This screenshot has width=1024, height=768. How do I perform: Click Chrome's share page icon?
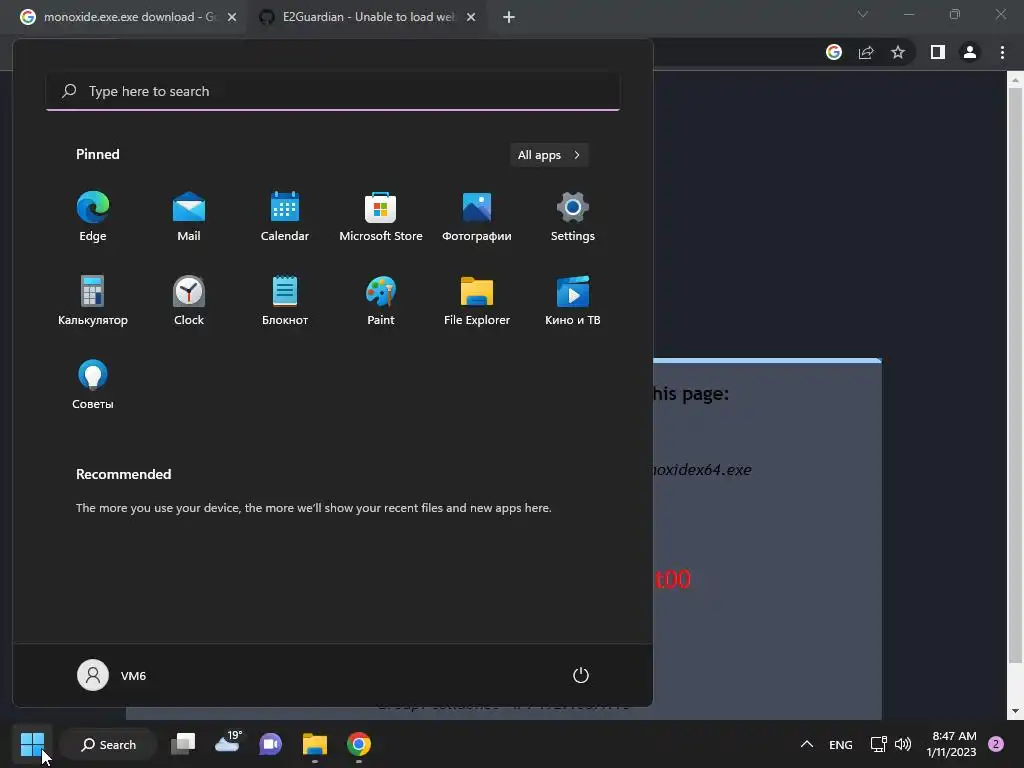tap(866, 52)
